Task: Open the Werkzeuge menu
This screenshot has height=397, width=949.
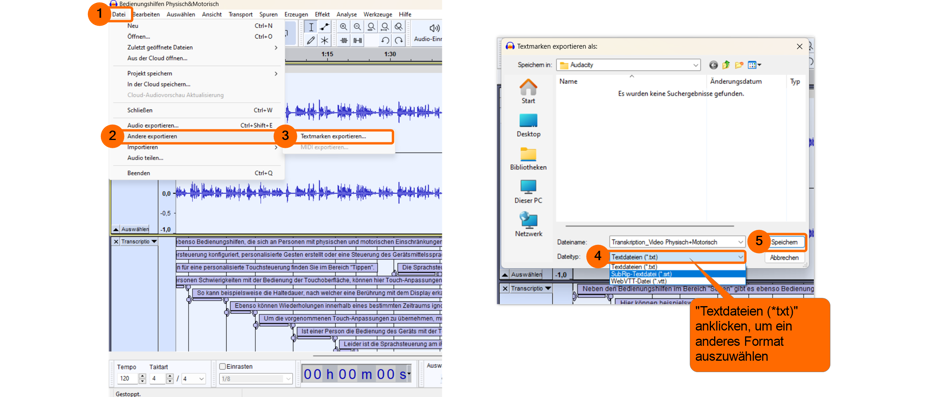Action: pos(378,14)
